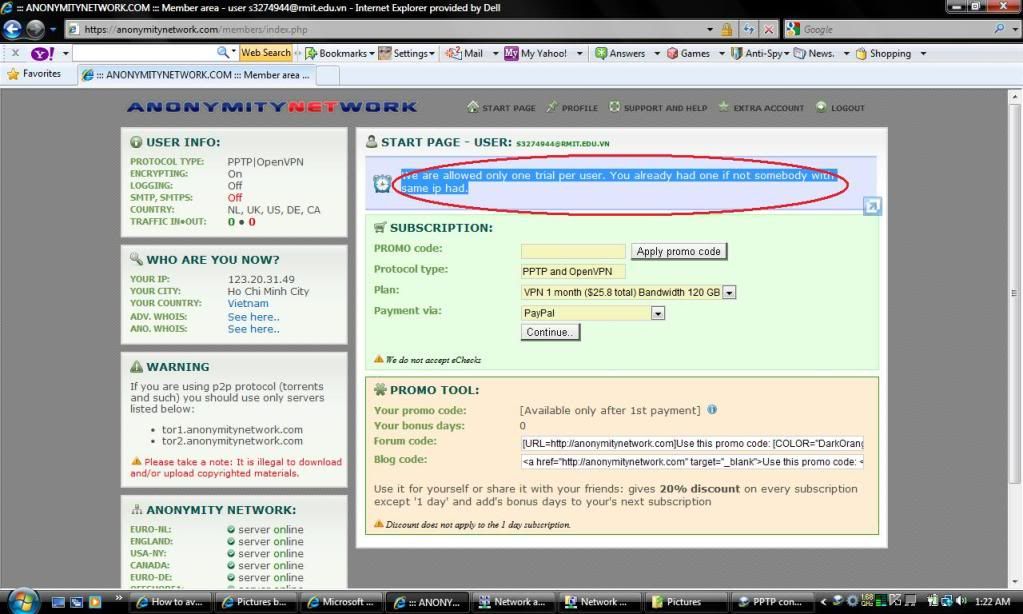Viewport: 1023px width, 614px height.
Task: Open the search provider dropdown next to Google box
Action: [1015, 29]
